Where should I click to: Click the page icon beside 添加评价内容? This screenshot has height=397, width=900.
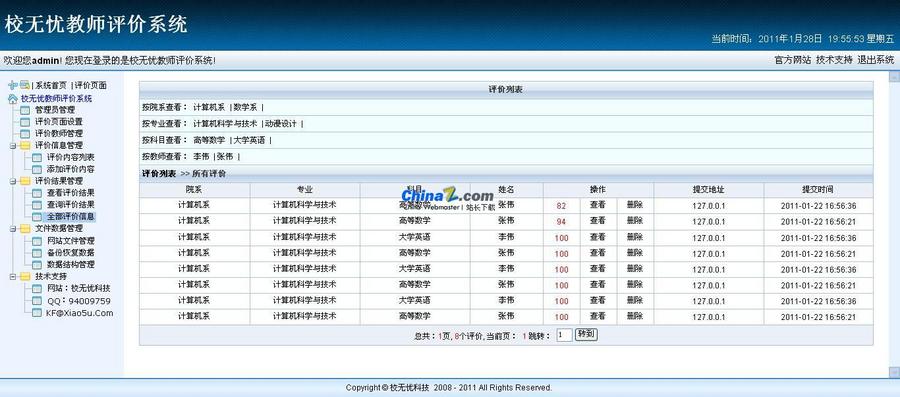37,169
